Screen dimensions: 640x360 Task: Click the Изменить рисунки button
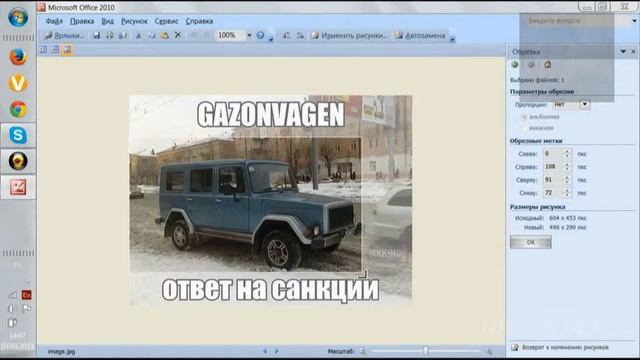[x=349, y=36]
